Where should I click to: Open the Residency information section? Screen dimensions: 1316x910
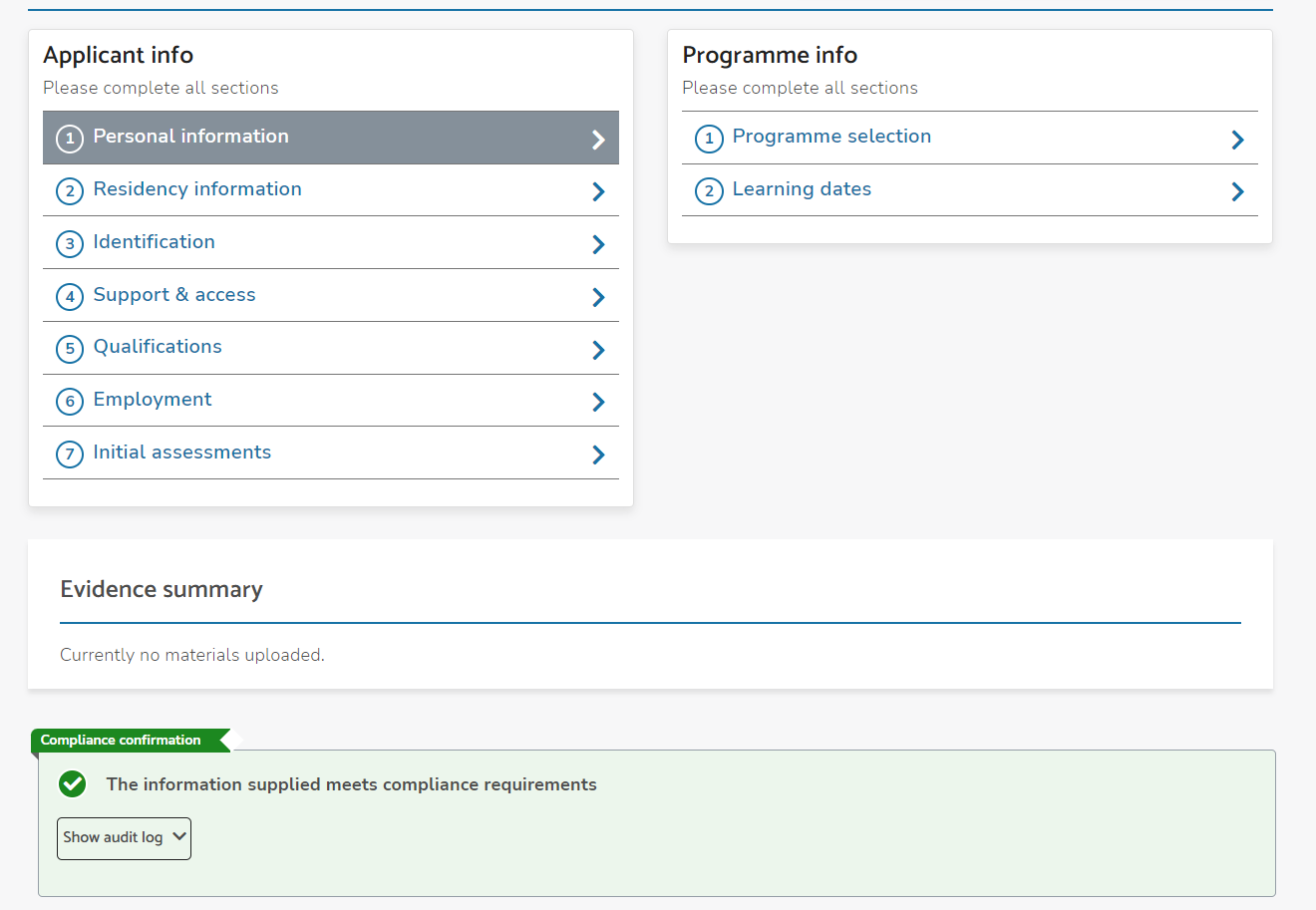[331, 190]
